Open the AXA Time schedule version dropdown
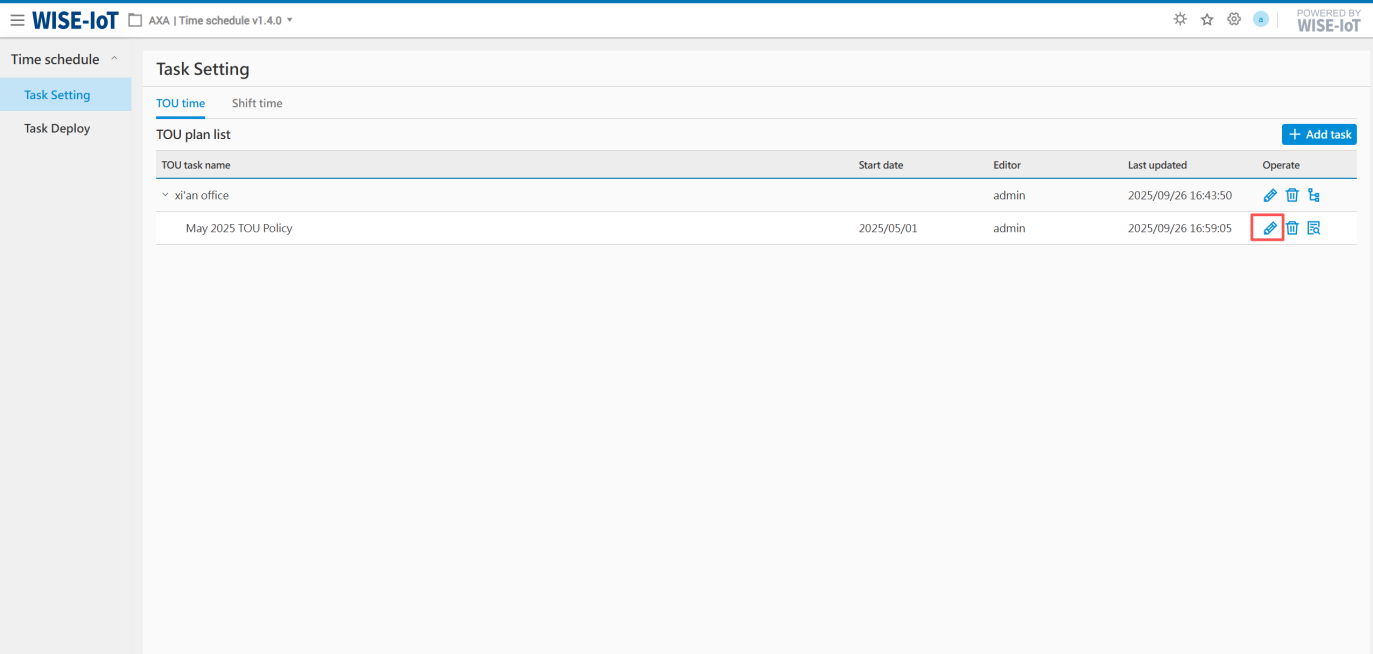The width and height of the screenshot is (1373, 654). 290,20
